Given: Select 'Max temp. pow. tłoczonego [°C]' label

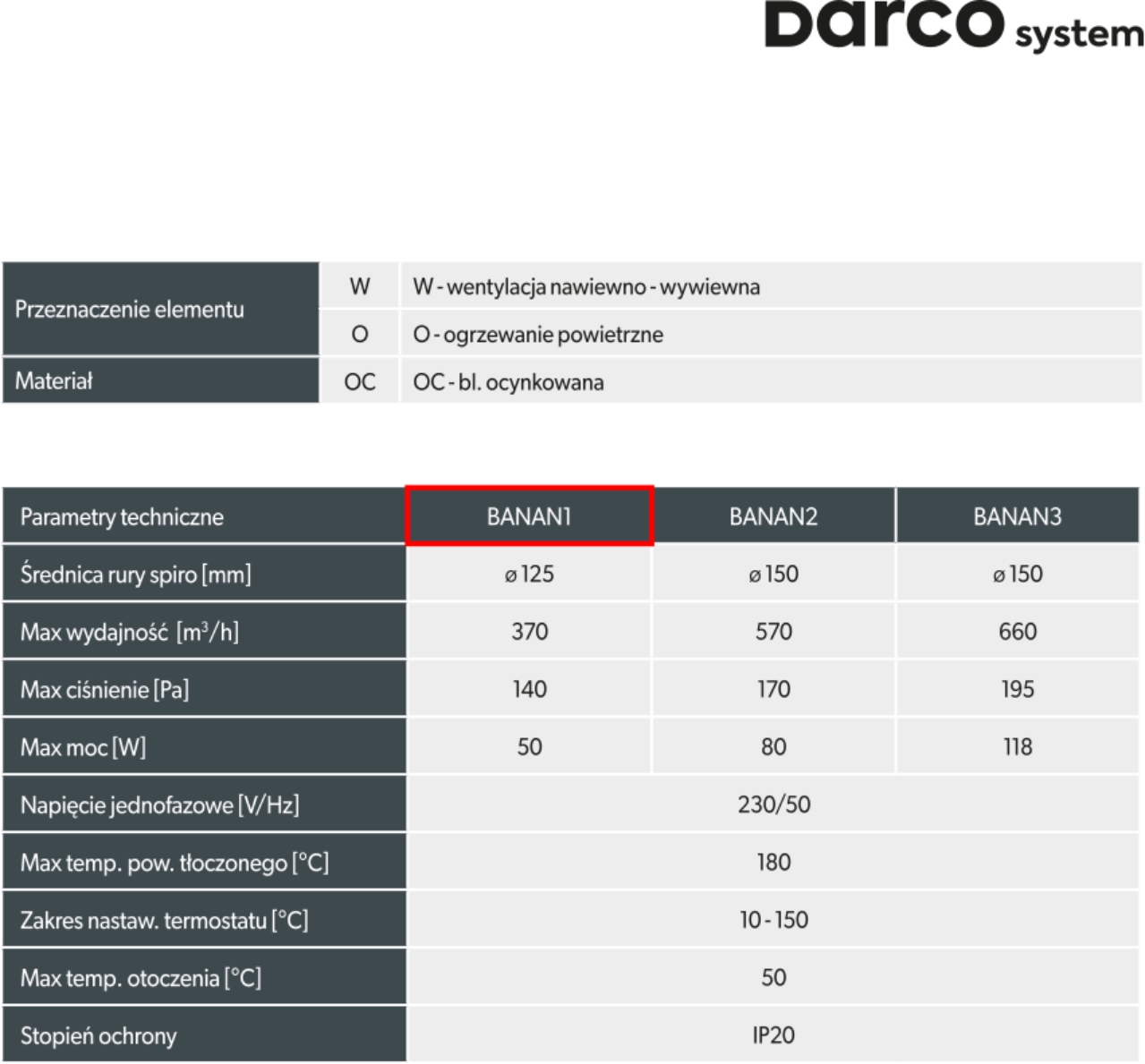Looking at the screenshot, I should point(204,862).
